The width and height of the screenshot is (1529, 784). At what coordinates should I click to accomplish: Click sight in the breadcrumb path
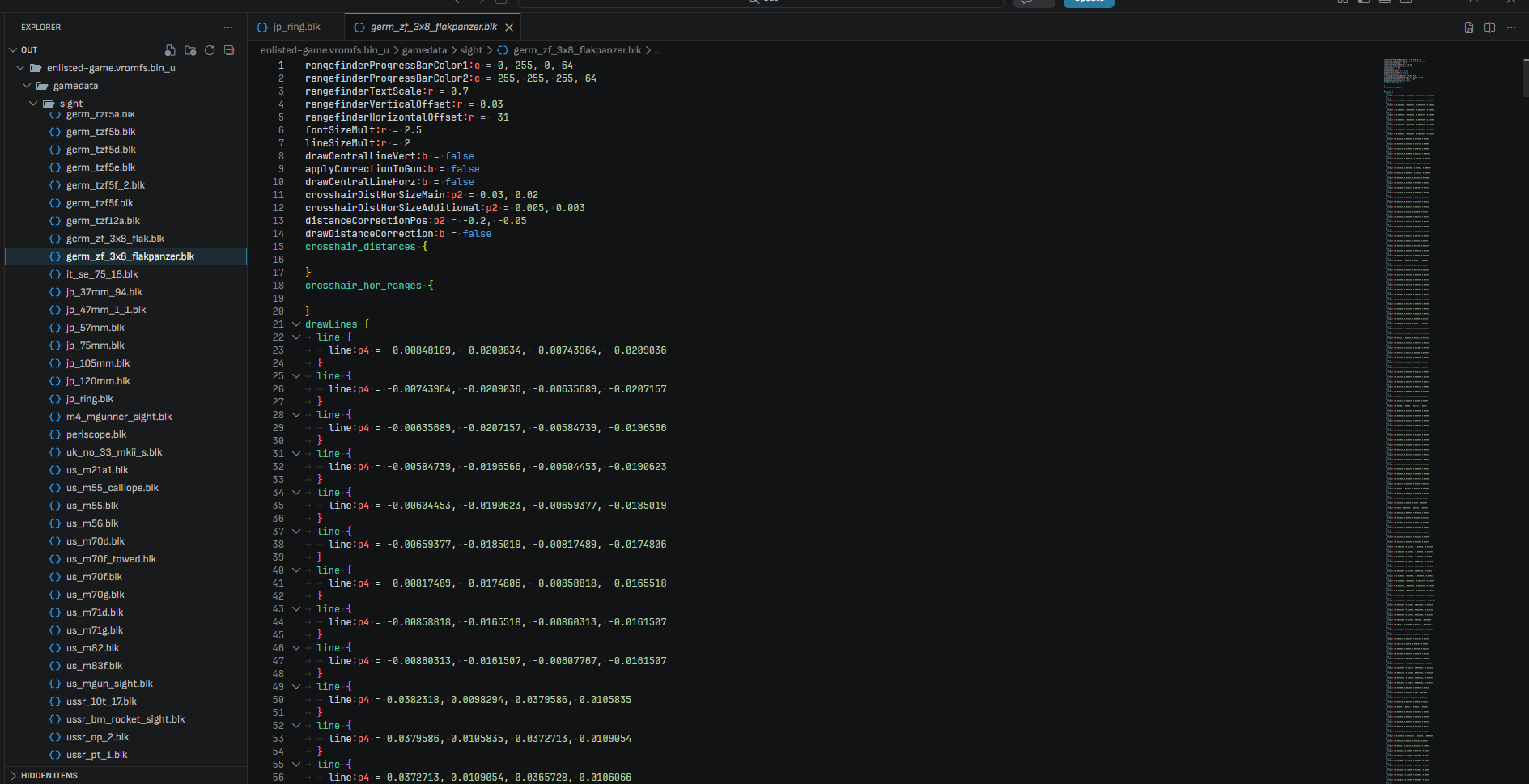[x=471, y=50]
